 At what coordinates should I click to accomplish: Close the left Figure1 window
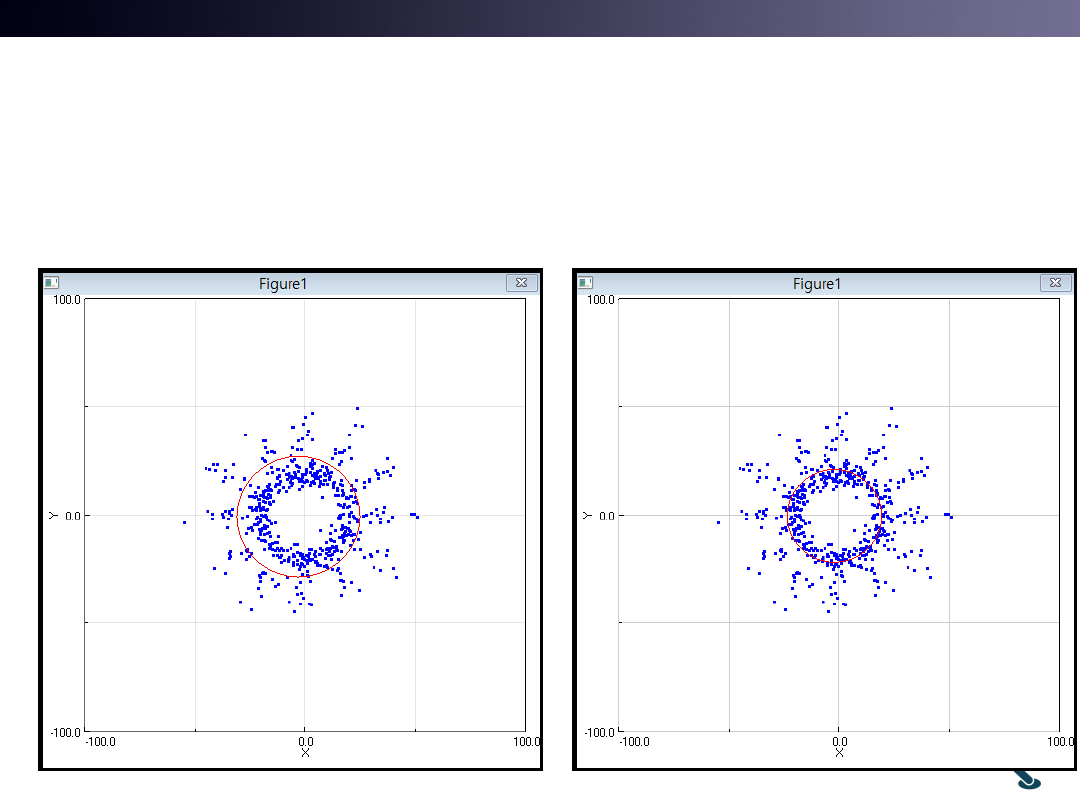pos(521,283)
